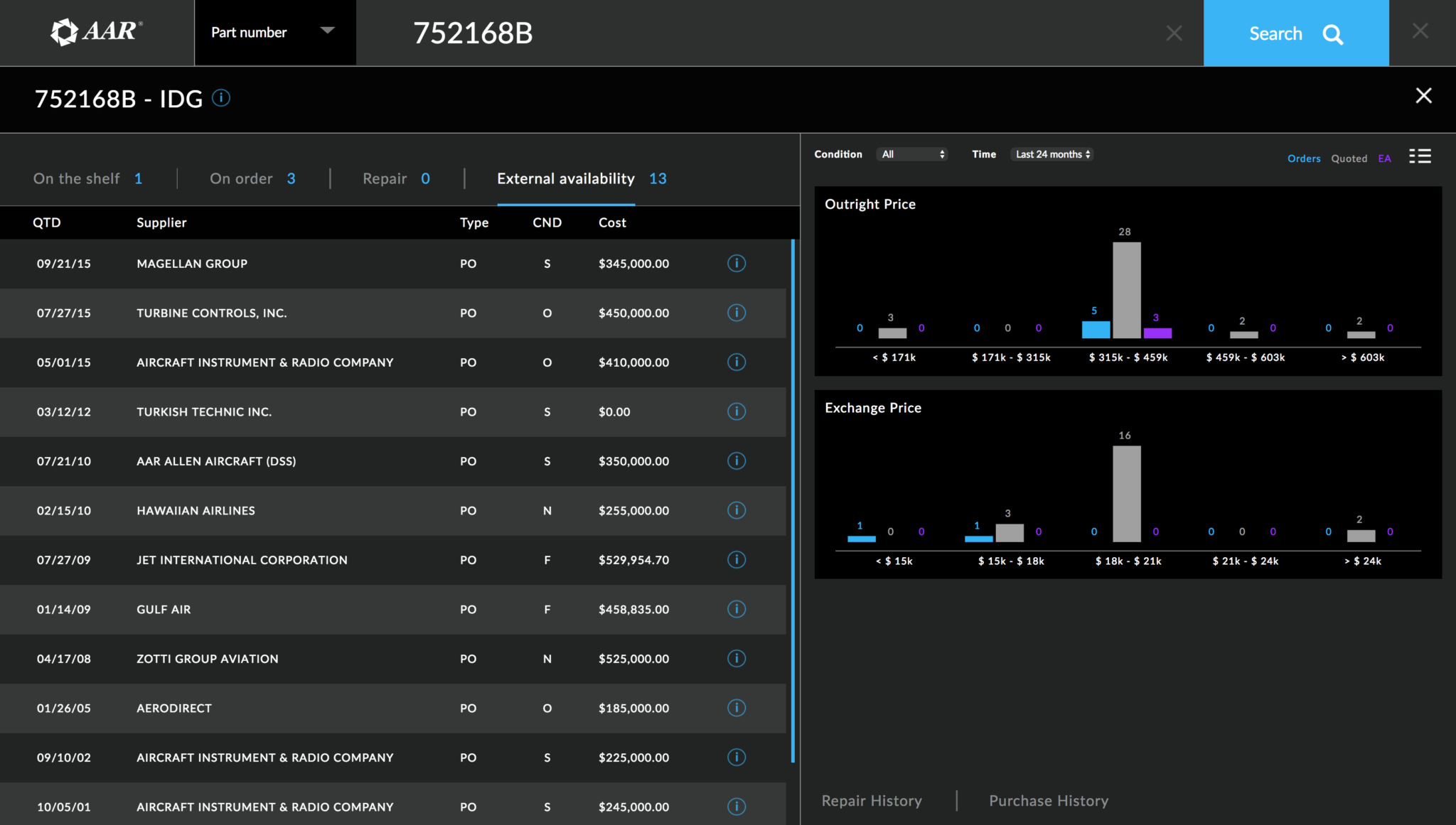The width and height of the screenshot is (1456, 825).
Task: Open info for the GULF AIR row
Action: coord(737,609)
